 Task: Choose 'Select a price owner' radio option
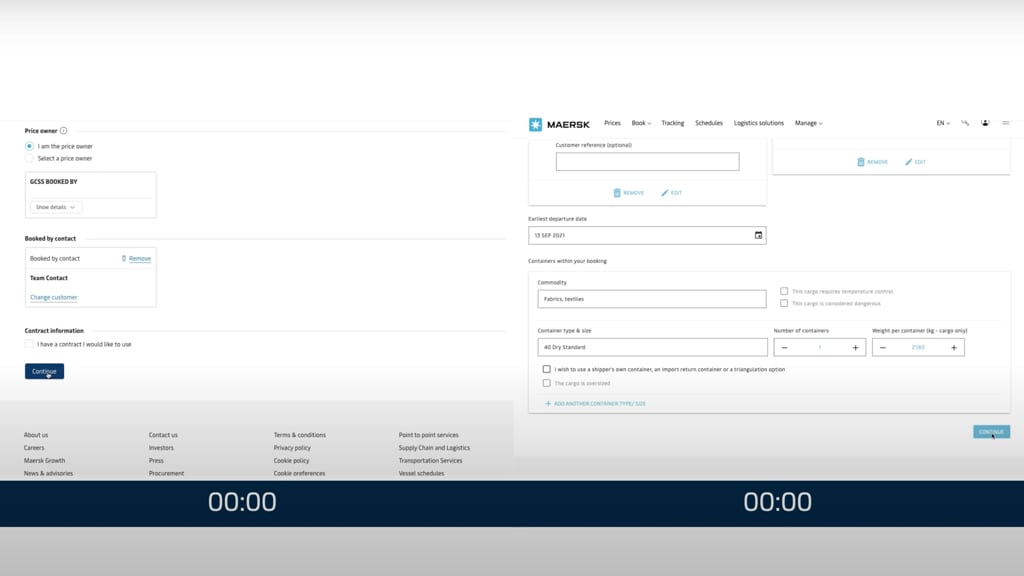coord(29,158)
